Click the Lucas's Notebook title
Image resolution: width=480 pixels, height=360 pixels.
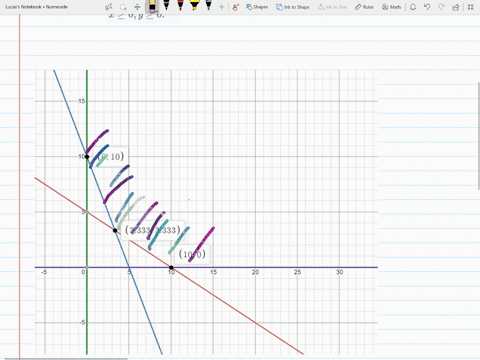pyautogui.click(x=37, y=7)
